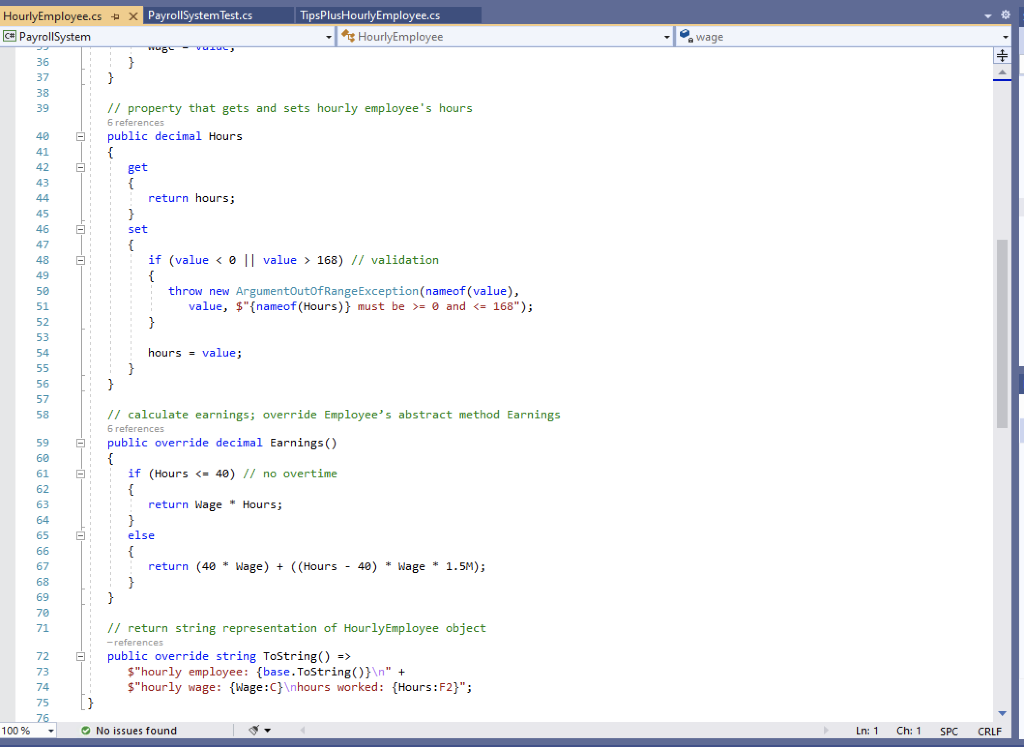The image size is (1024, 747).
Task: Click the code cleanup broom icon
Action: (x=254, y=730)
